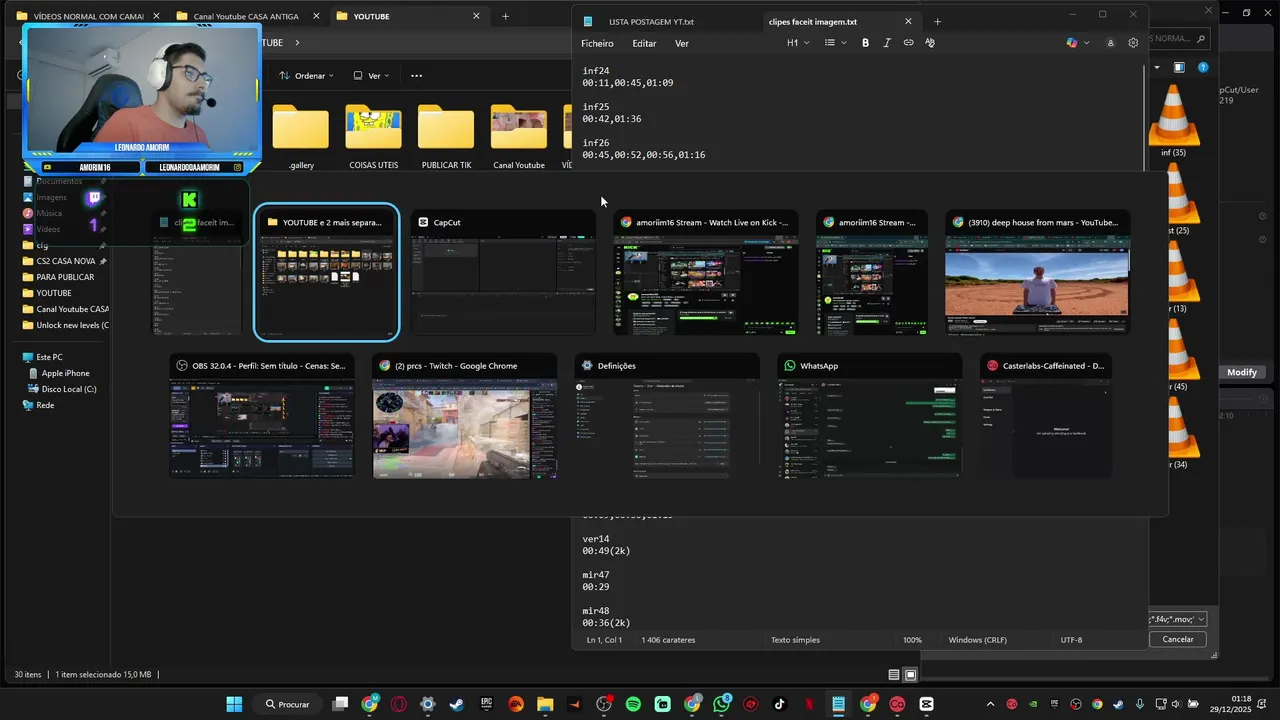Open the Ficheiro menu
1280x720 pixels.
597,44
